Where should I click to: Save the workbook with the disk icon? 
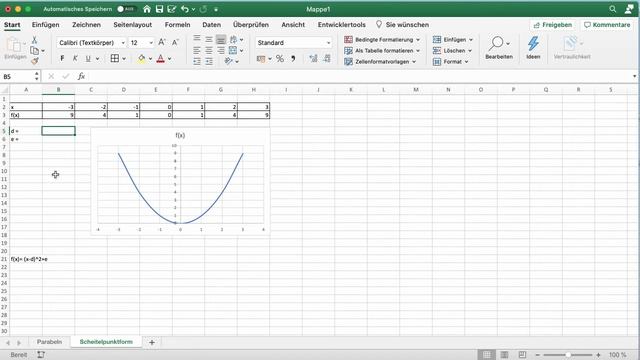tap(160, 9)
